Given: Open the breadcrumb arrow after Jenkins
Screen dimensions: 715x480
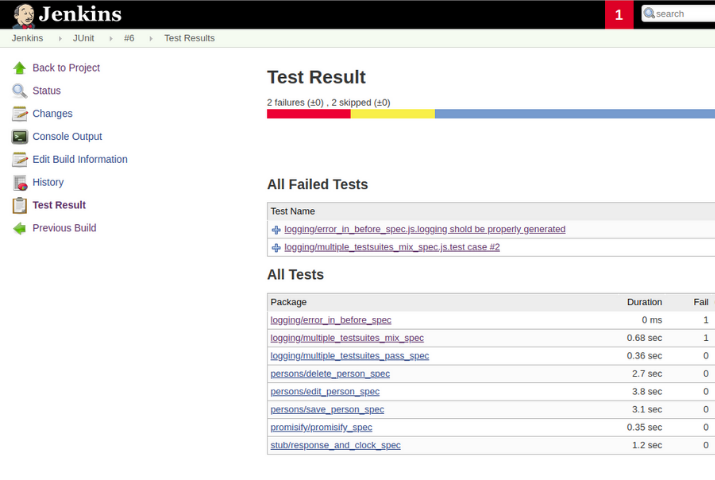Looking at the screenshot, I should pos(59,38).
